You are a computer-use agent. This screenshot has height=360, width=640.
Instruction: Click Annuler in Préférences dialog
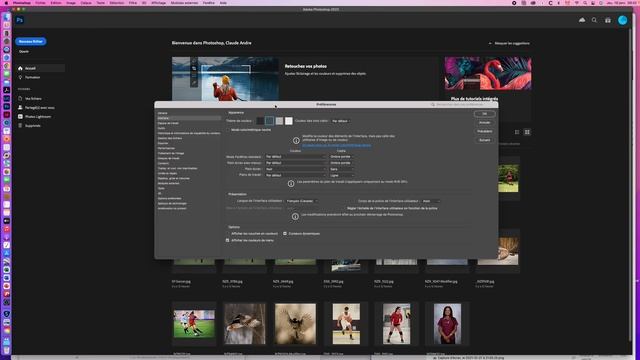pyautogui.click(x=484, y=122)
